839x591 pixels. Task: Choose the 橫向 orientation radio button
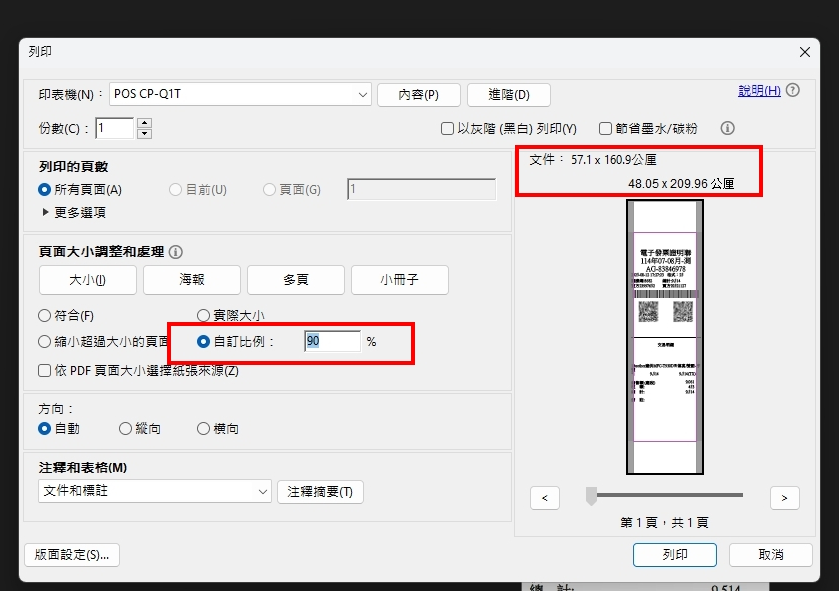[204, 429]
